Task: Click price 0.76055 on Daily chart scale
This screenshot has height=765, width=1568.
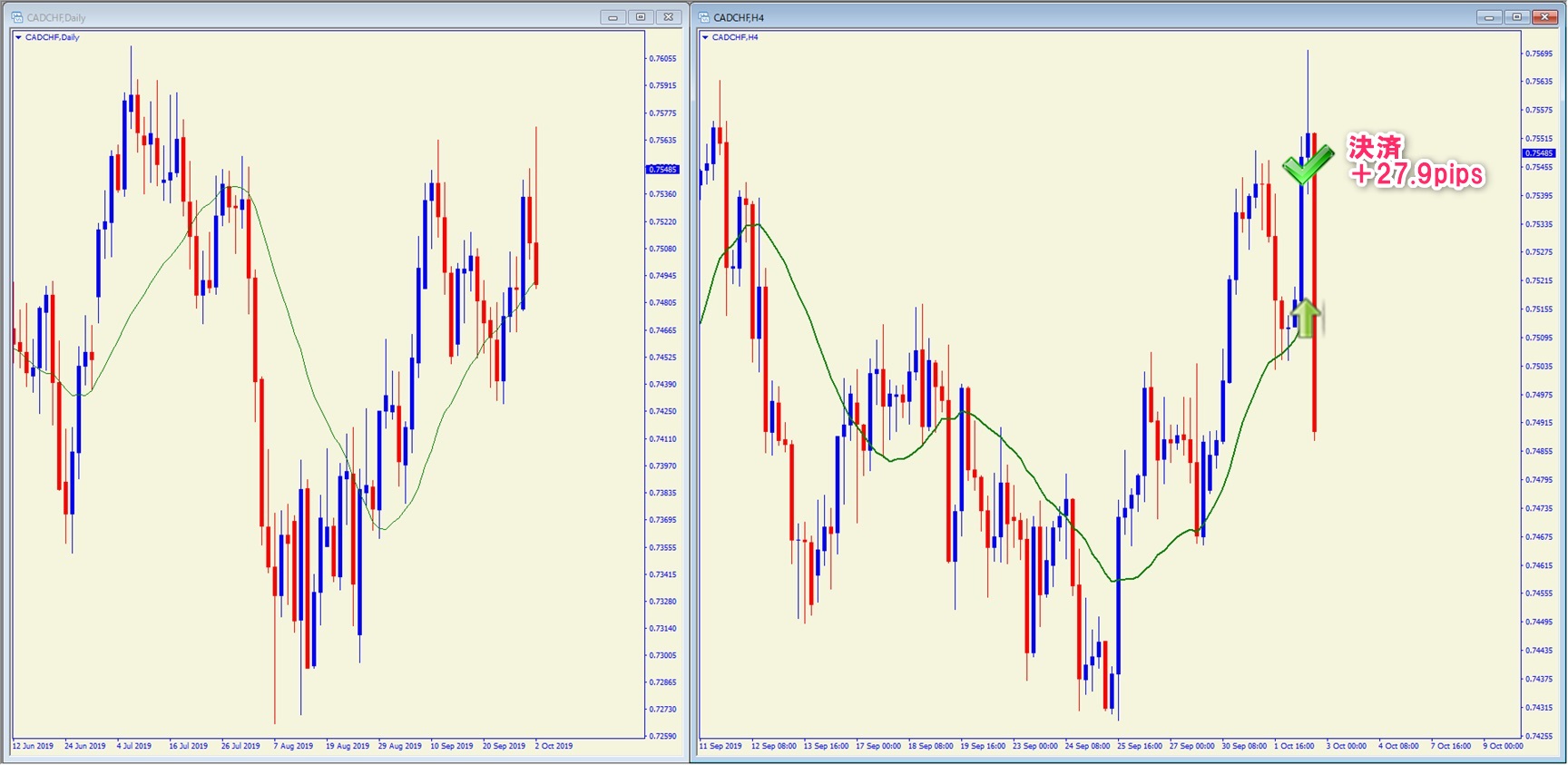Action: tap(662, 58)
